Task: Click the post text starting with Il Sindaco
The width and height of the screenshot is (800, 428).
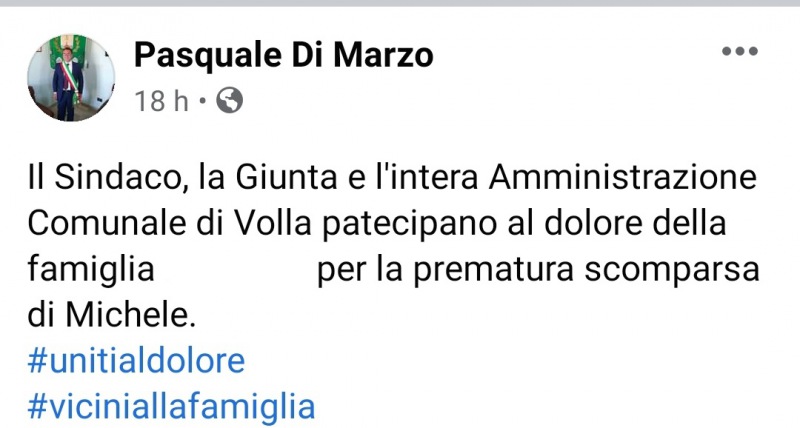Action: click(x=393, y=246)
